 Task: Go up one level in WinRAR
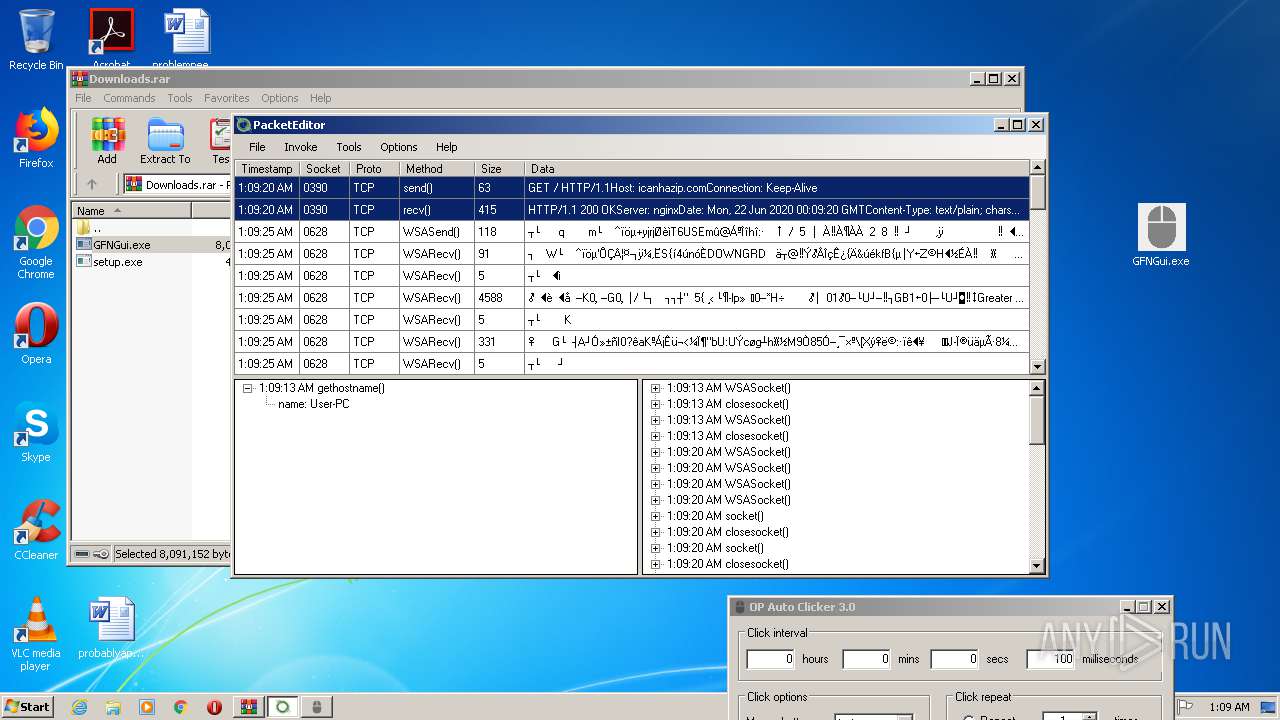coord(92,184)
